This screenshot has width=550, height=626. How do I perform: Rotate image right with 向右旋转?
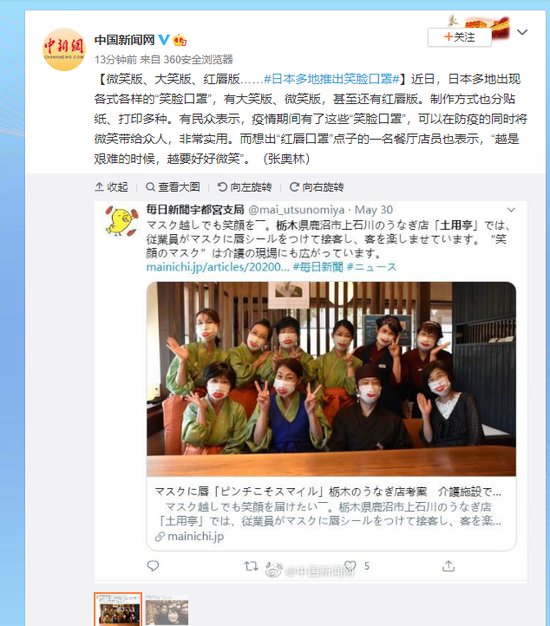[317, 187]
